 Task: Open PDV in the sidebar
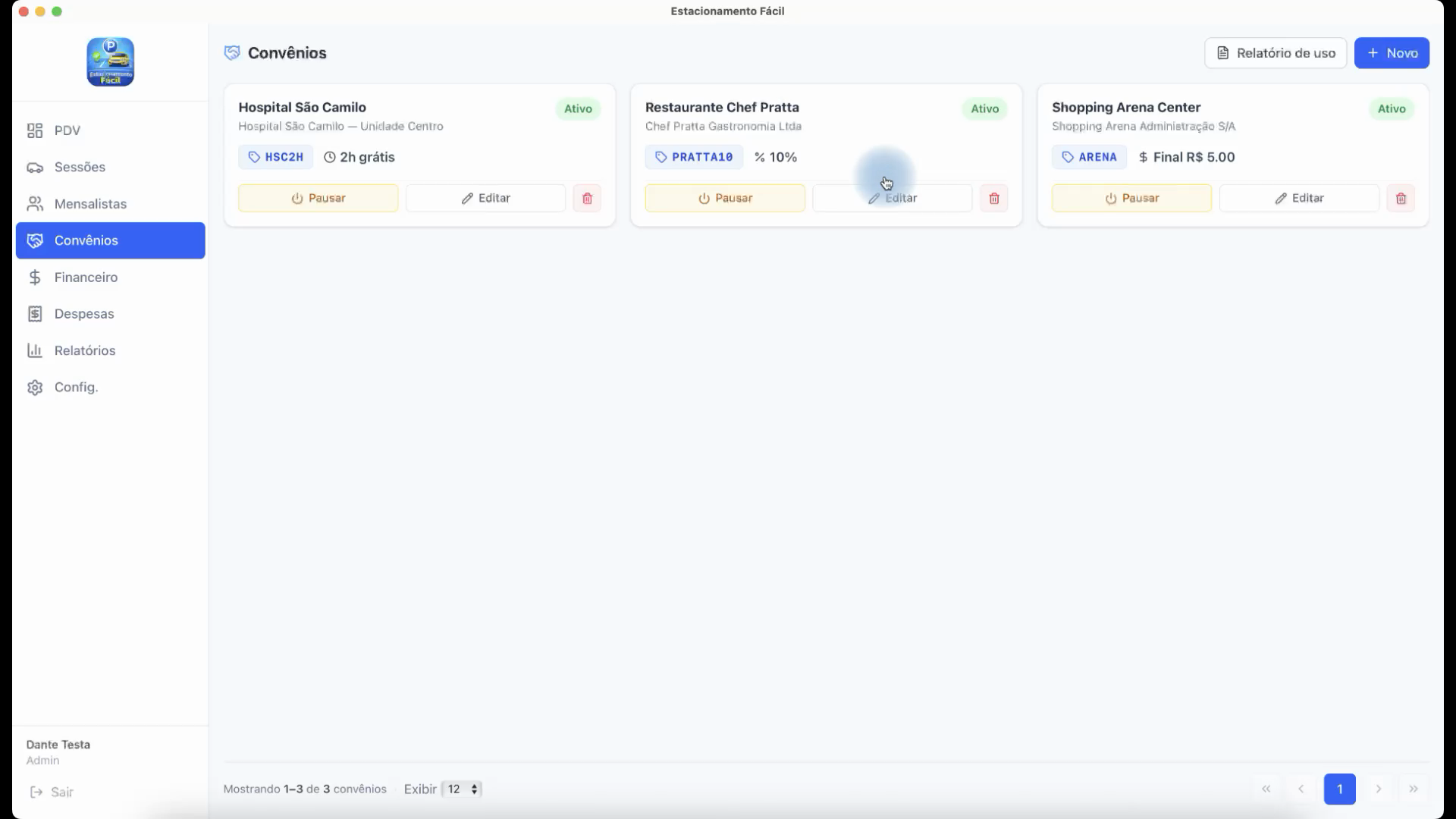(x=110, y=130)
